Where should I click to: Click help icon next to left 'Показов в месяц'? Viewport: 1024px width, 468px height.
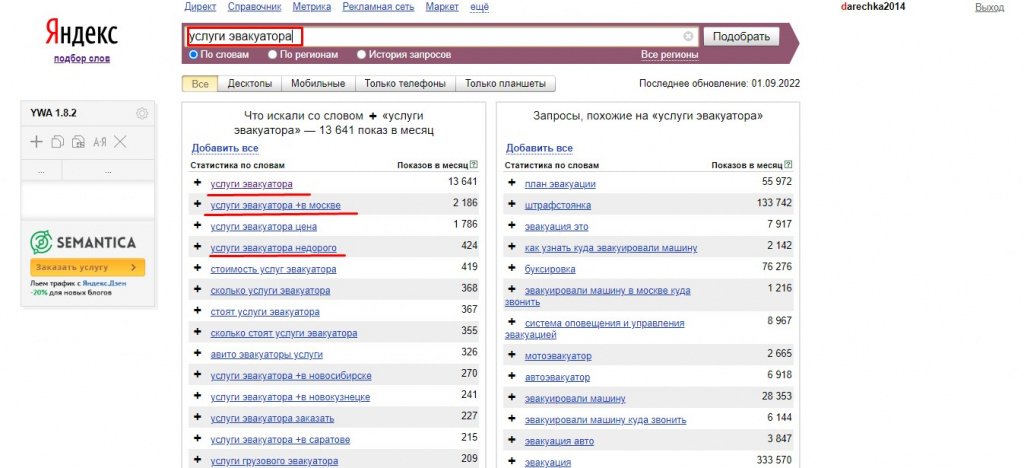click(474, 165)
